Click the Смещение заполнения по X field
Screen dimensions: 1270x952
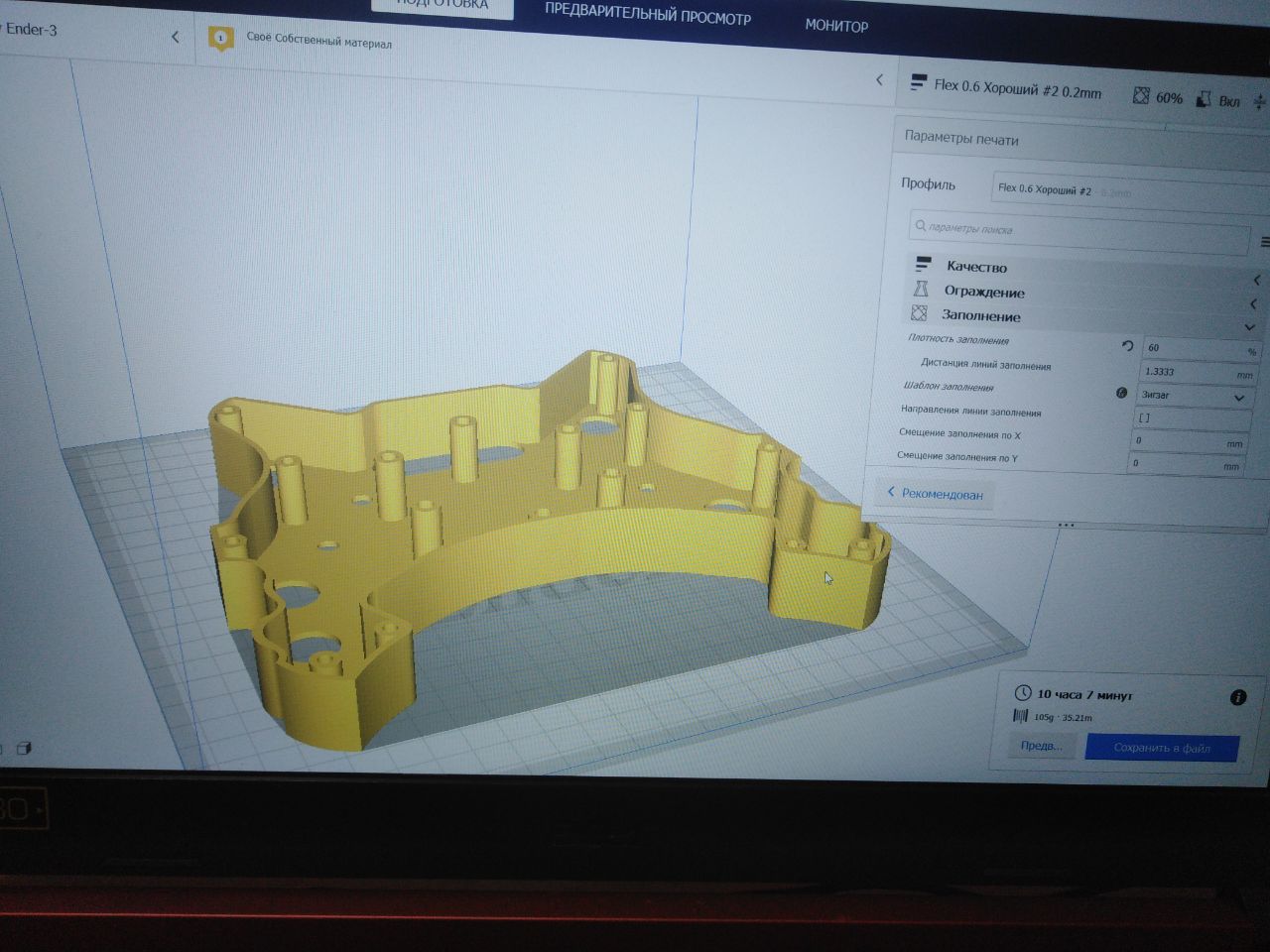(x=1189, y=442)
